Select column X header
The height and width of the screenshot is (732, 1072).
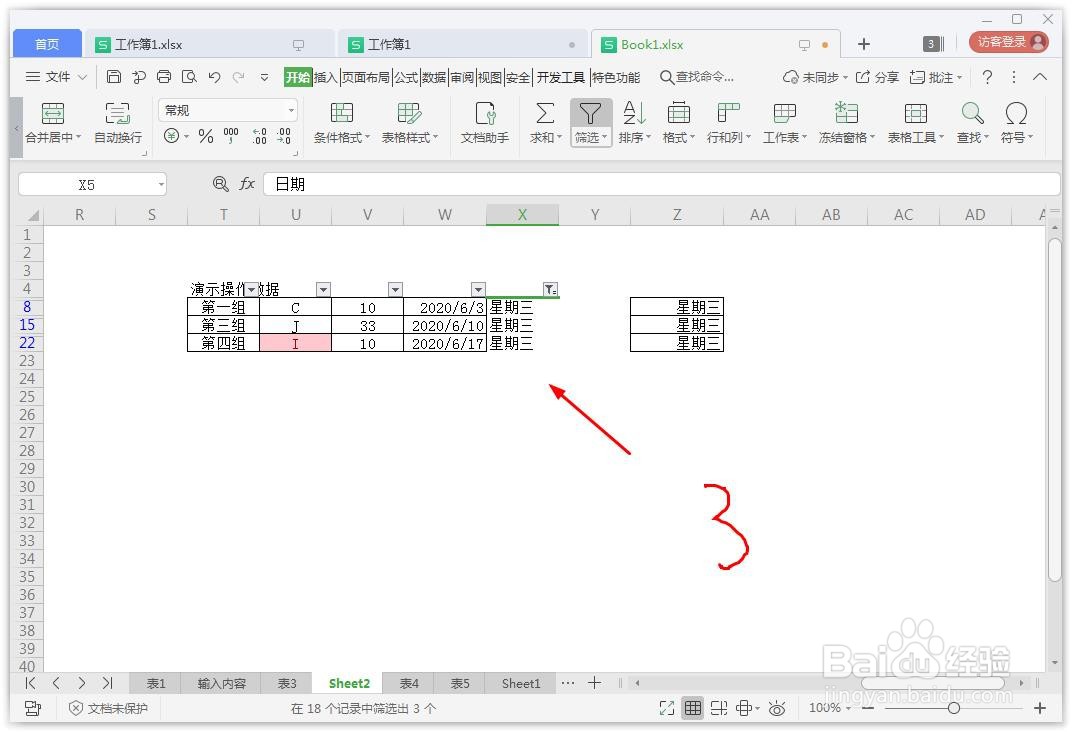pos(522,215)
